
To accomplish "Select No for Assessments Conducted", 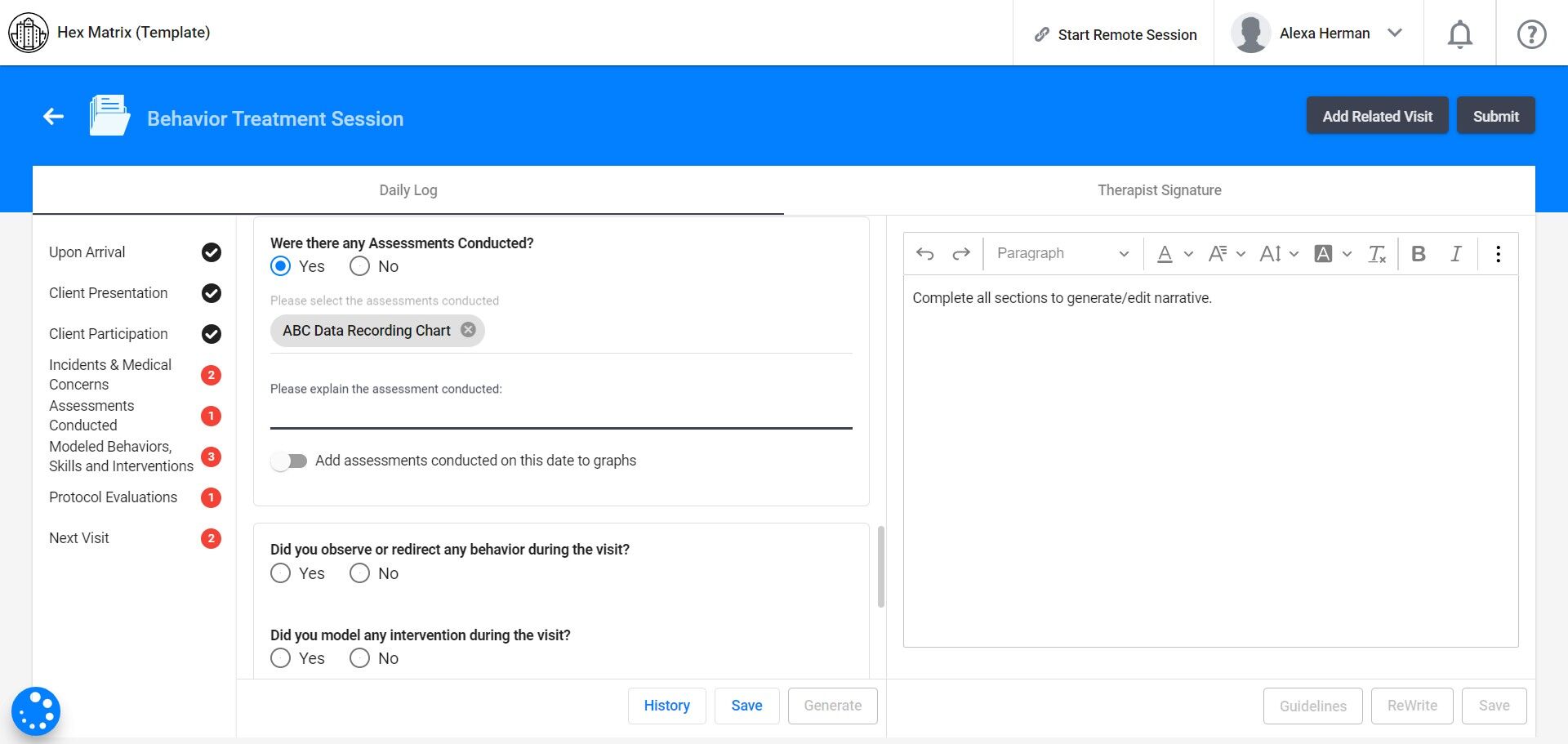I will (x=360, y=266).
